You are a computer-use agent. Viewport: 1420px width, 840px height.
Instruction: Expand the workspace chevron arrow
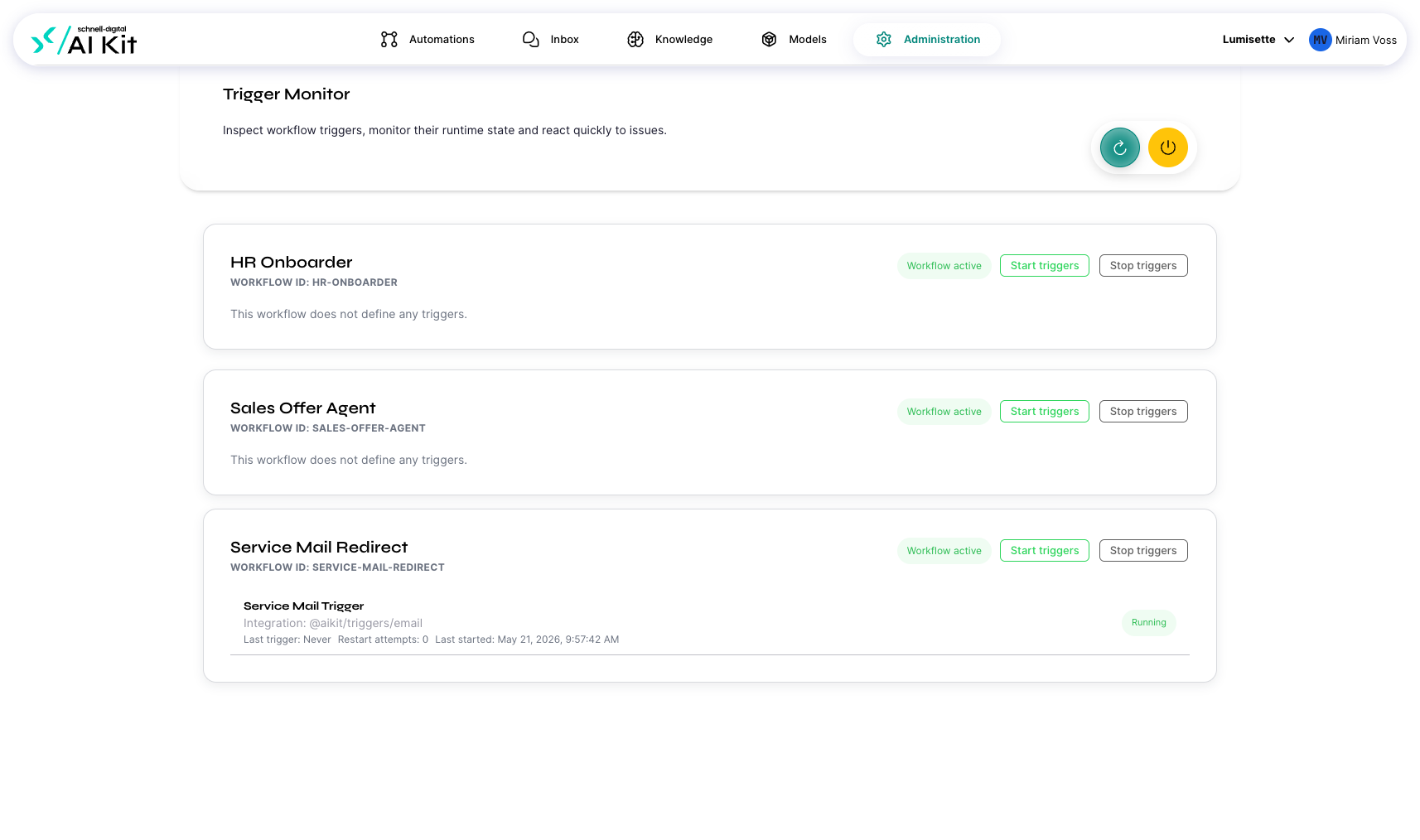(x=1289, y=40)
